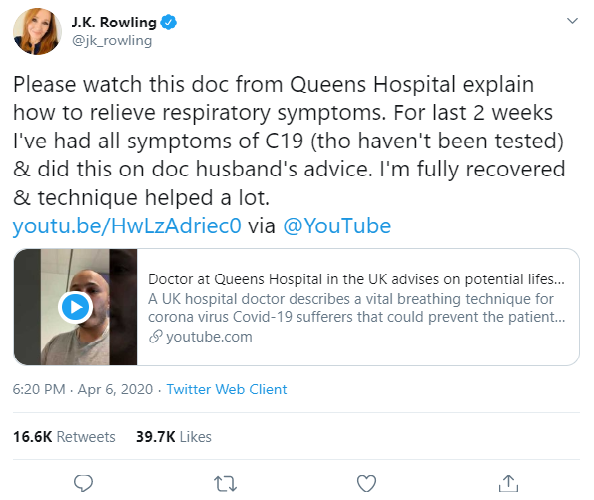Click the J.K. Rowling display name

tap(114, 22)
